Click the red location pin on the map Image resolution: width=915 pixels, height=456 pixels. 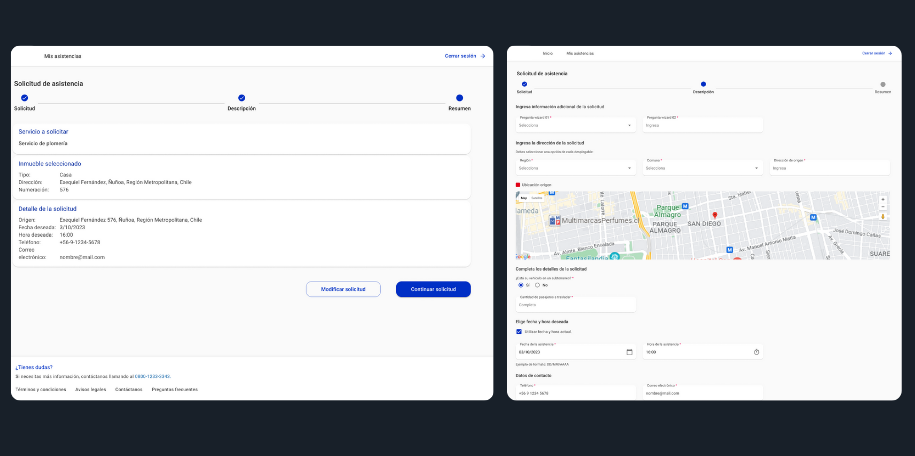coord(715,215)
